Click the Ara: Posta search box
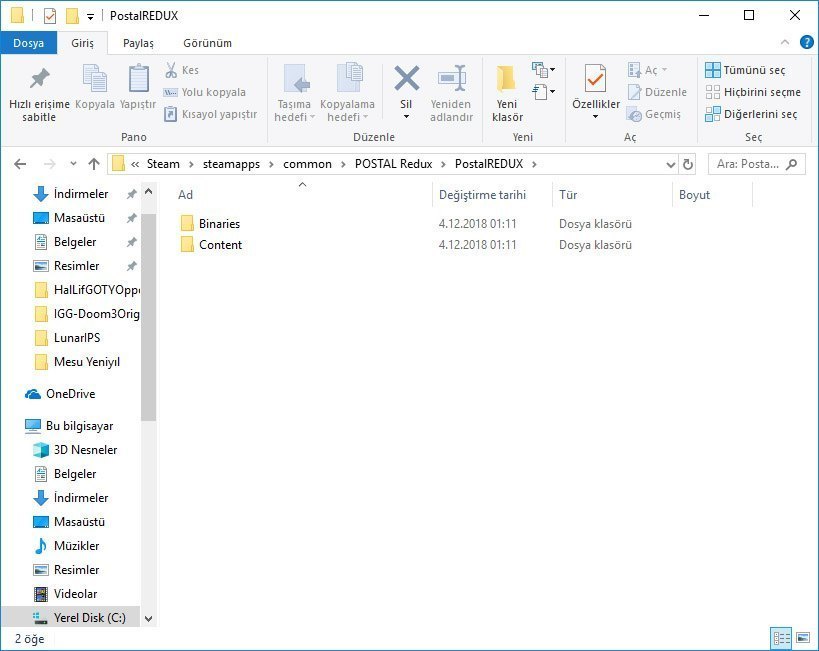The height and width of the screenshot is (651, 819). 756,164
